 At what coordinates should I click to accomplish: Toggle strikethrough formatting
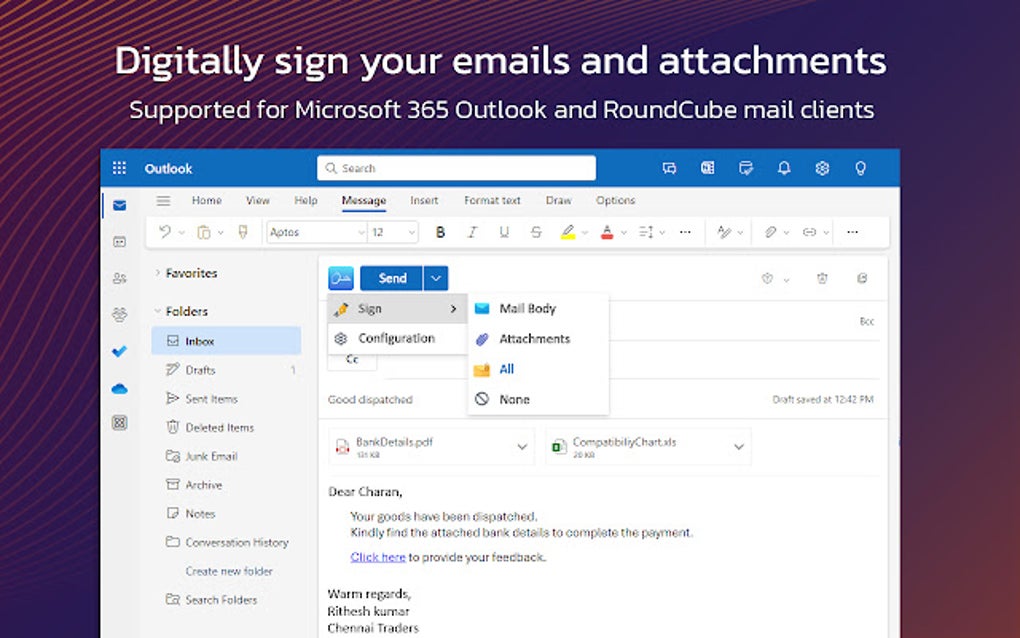[536, 231]
